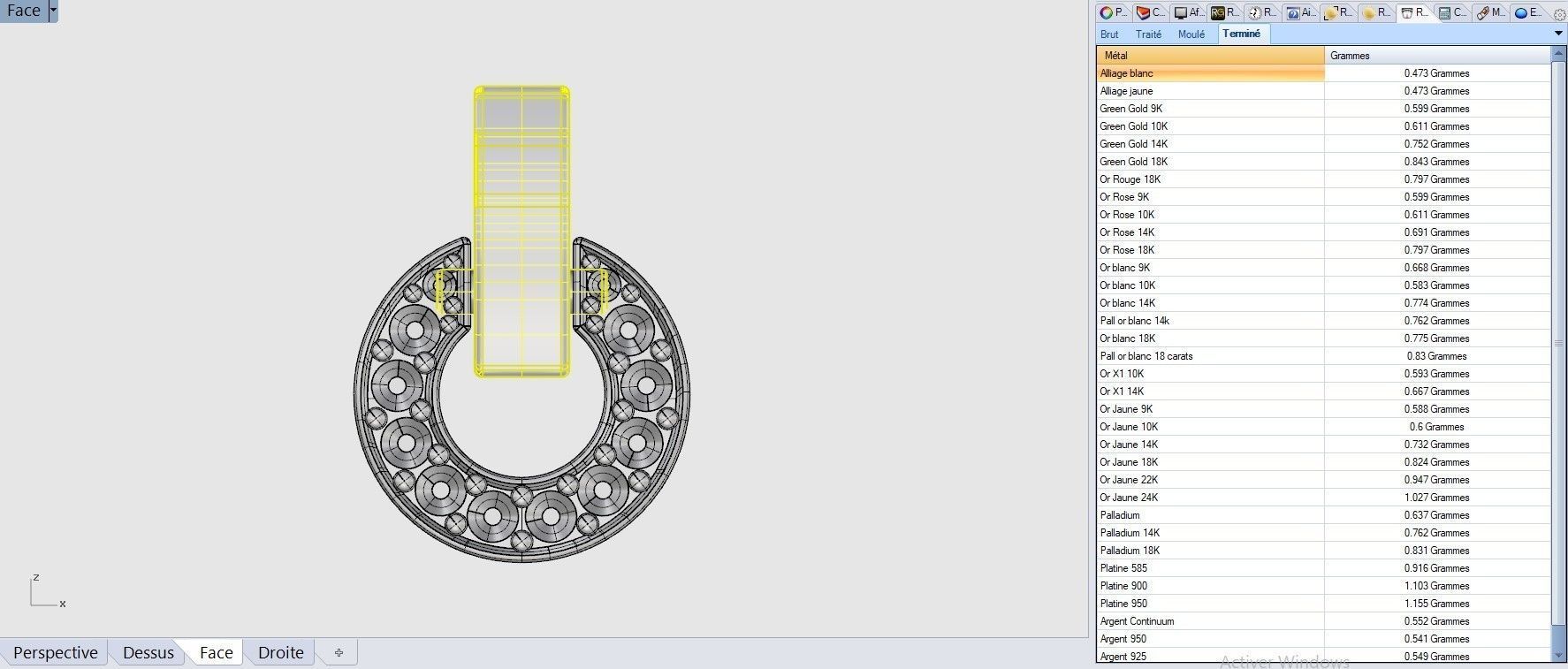Add a new viewport tab with plus icon

[x=339, y=653]
